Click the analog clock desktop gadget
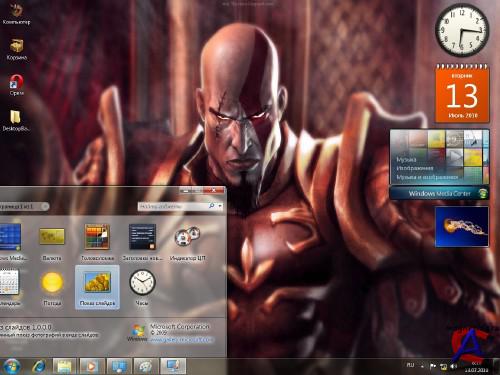500x375 pixels. point(462,30)
